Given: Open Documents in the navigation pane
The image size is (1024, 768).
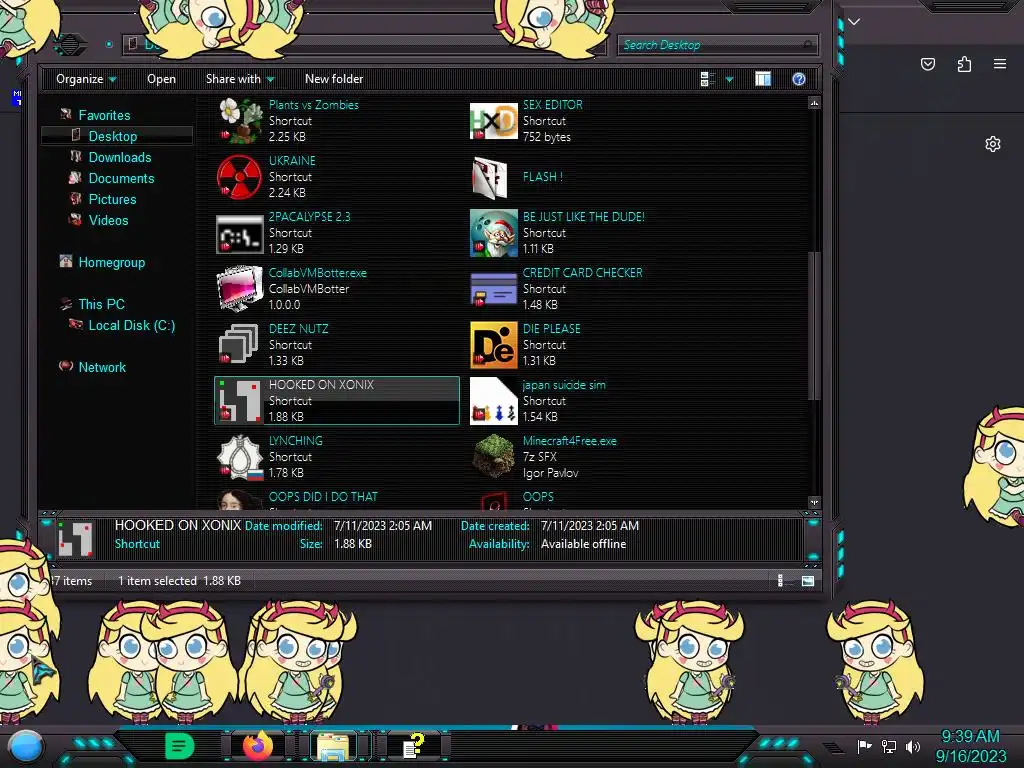Looking at the screenshot, I should 121,178.
